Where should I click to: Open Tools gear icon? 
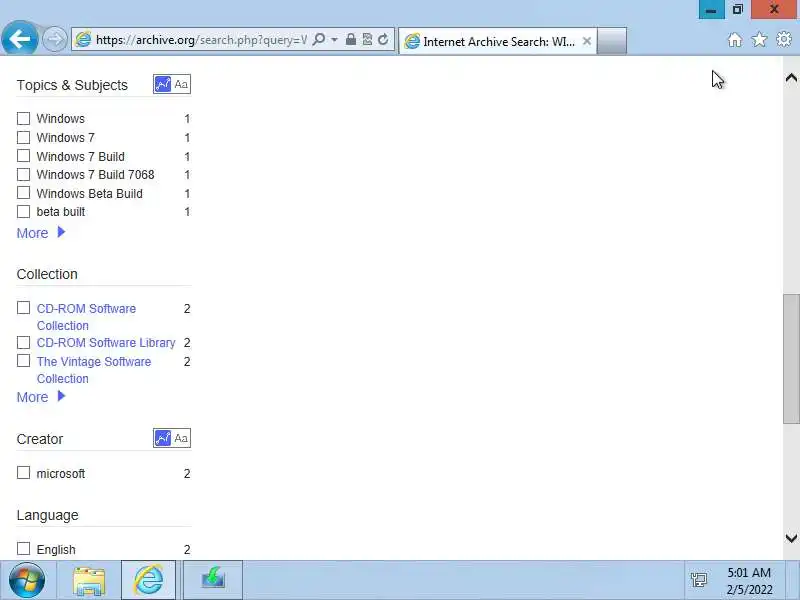point(784,39)
